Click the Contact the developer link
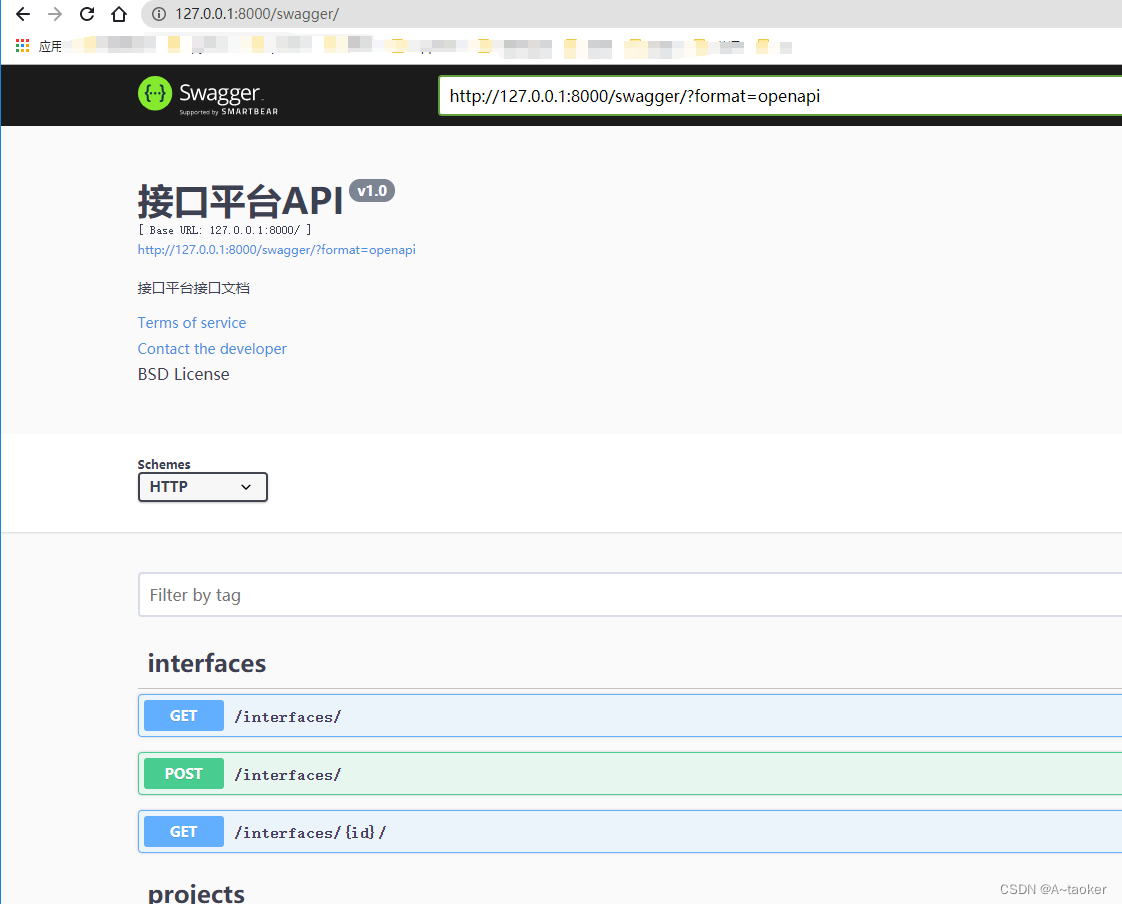Image resolution: width=1122 pixels, height=904 pixels. point(212,348)
